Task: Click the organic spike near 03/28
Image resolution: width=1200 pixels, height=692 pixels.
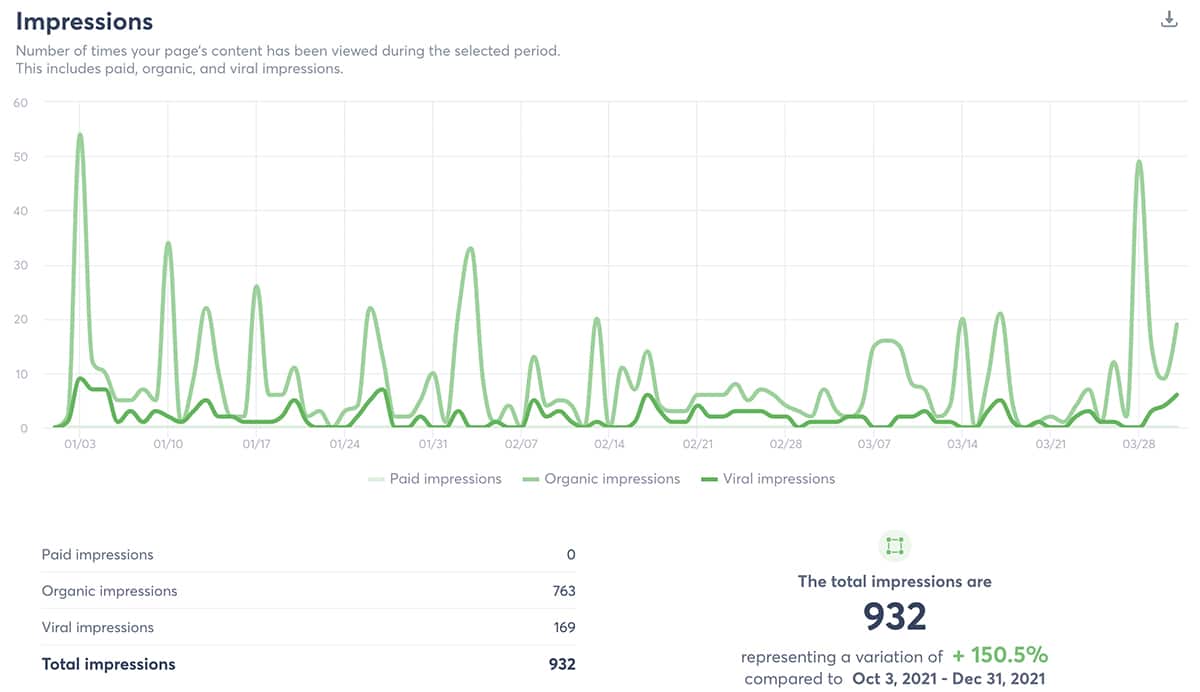Action: pyautogui.click(x=1141, y=162)
